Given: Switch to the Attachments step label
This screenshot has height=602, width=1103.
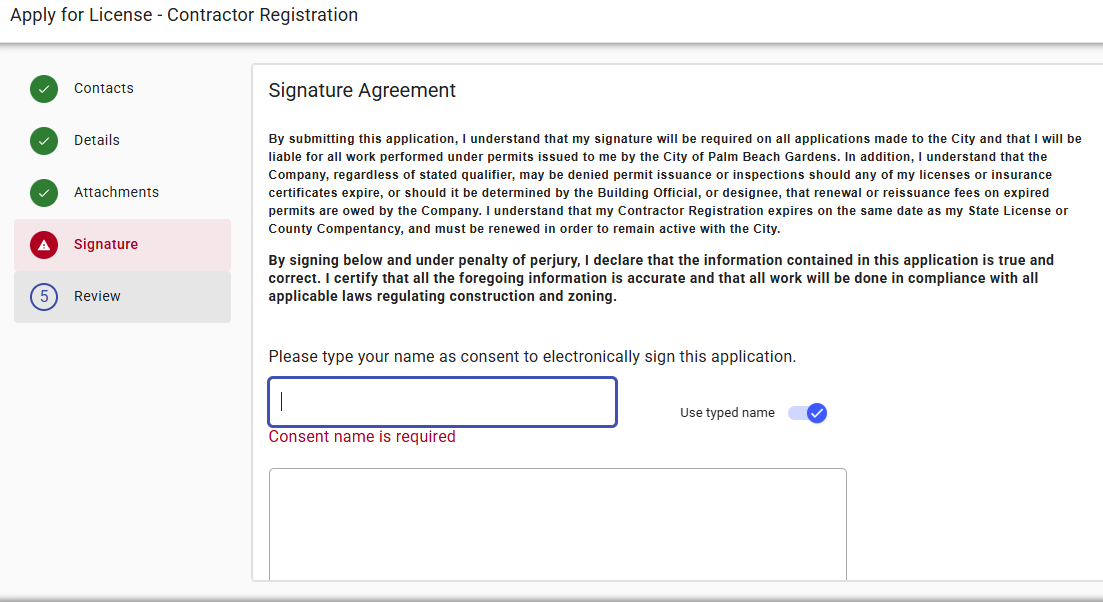Looking at the screenshot, I should [x=116, y=193].
